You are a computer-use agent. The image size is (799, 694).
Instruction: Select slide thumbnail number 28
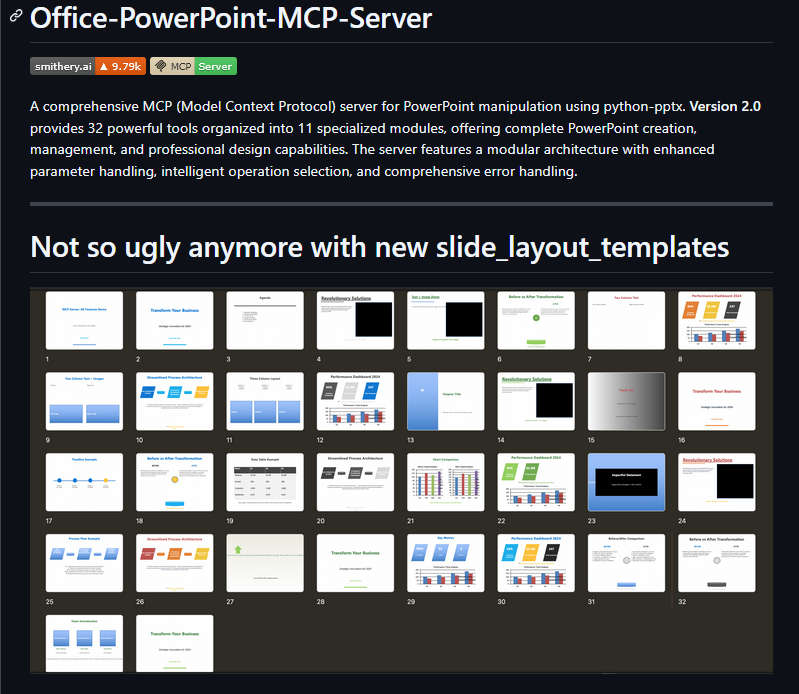pyautogui.click(x=355, y=563)
